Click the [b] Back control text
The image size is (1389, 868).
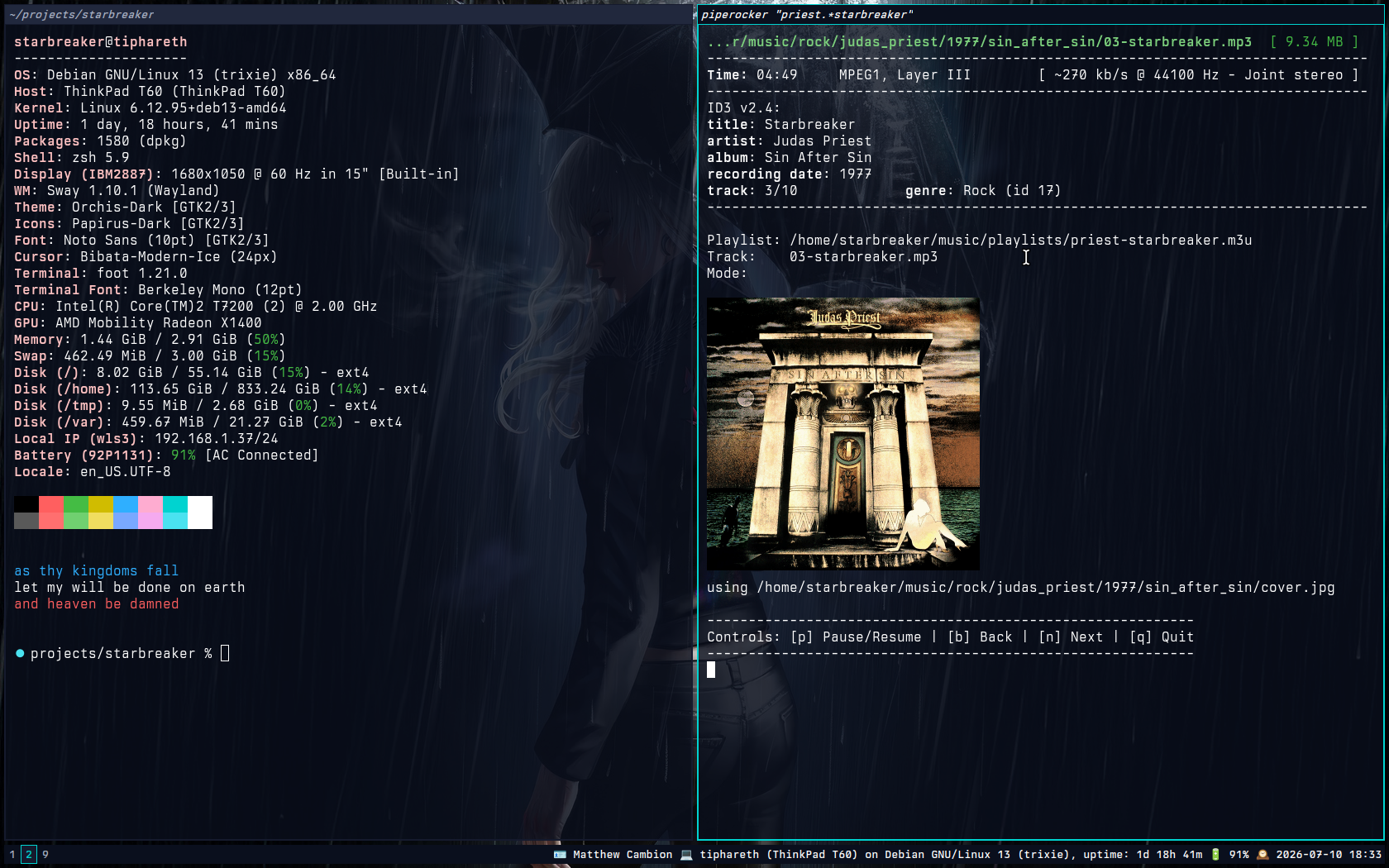(x=980, y=637)
